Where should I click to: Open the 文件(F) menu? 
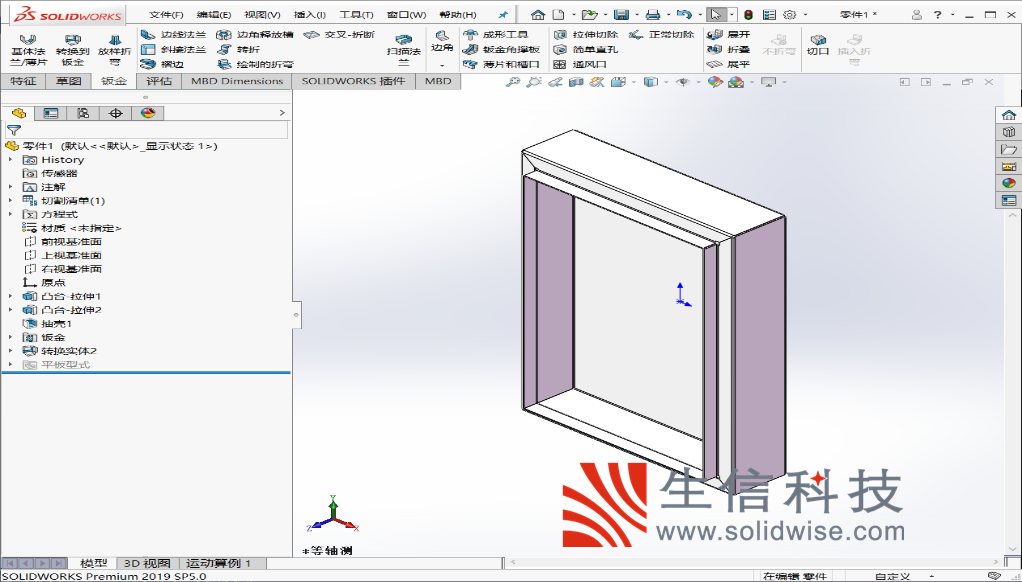point(166,14)
